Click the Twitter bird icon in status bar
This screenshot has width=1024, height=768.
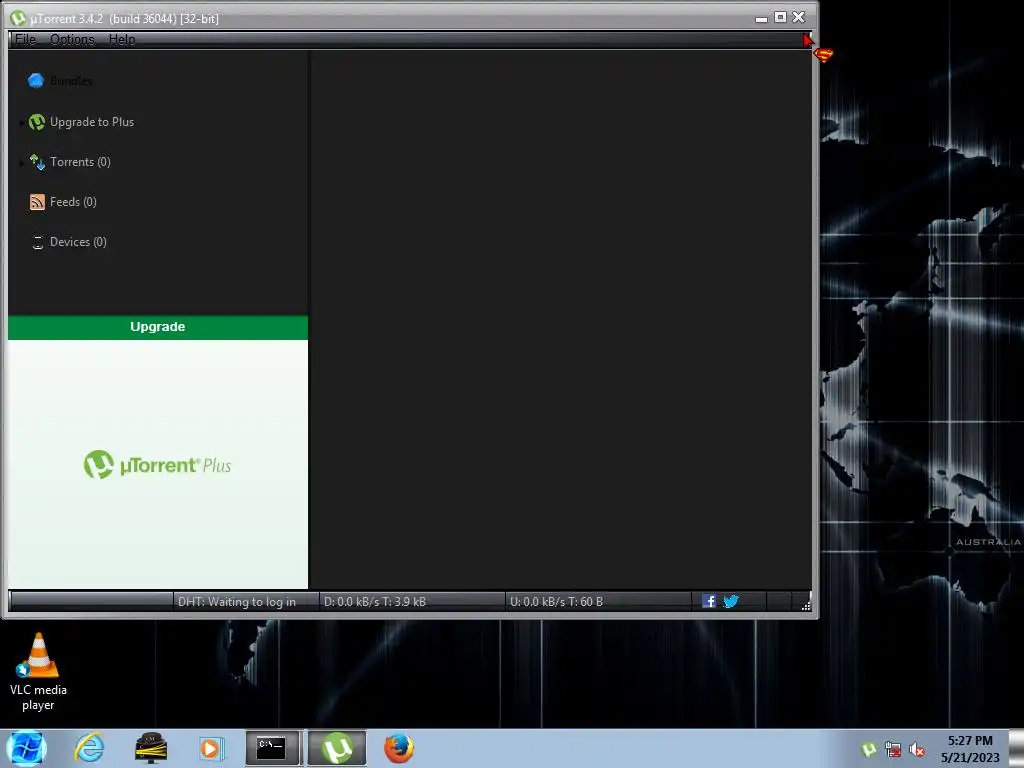point(731,601)
